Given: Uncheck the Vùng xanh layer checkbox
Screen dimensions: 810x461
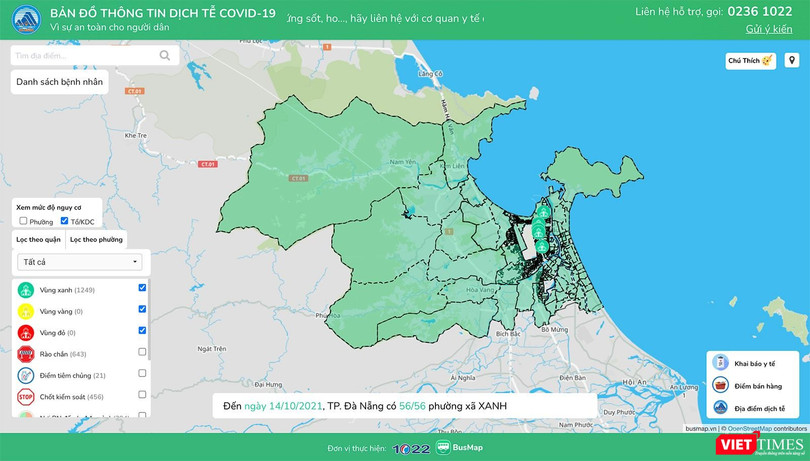Looking at the screenshot, I should pyautogui.click(x=142, y=288).
